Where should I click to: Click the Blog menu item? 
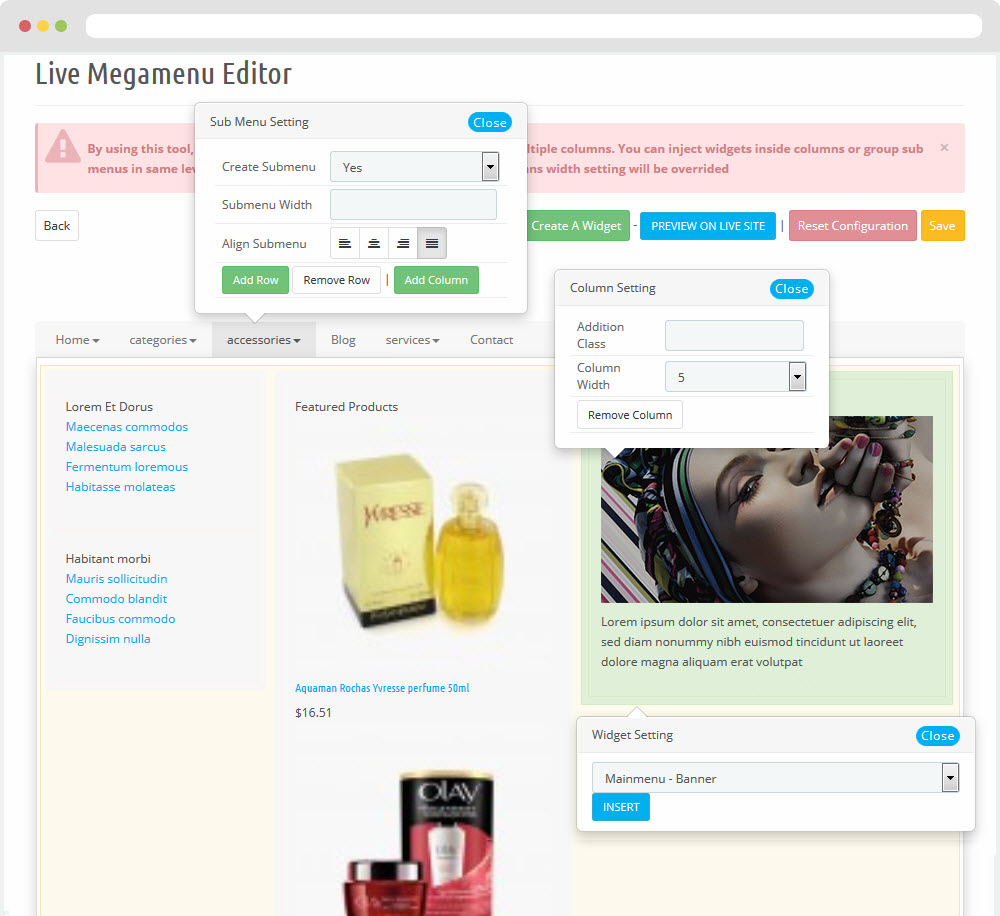pos(343,340)
